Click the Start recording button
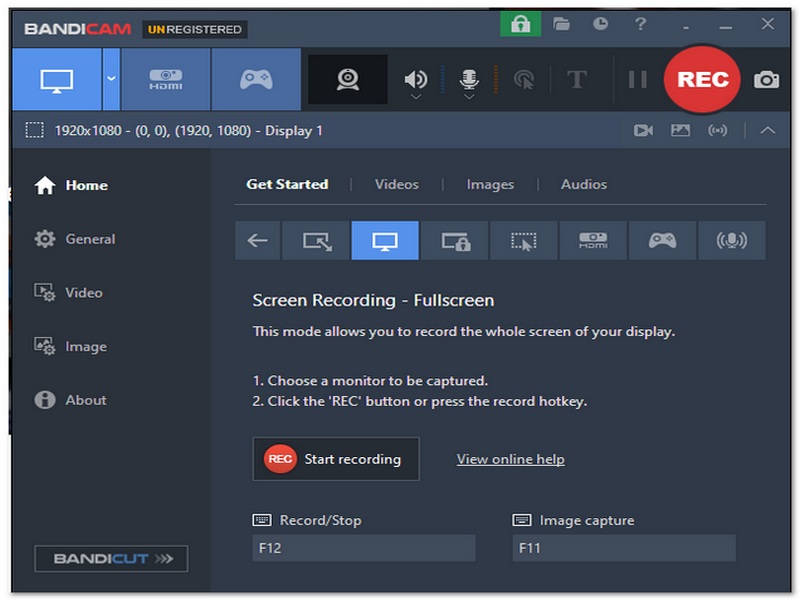Screen dimensions: 800x600 336,459
